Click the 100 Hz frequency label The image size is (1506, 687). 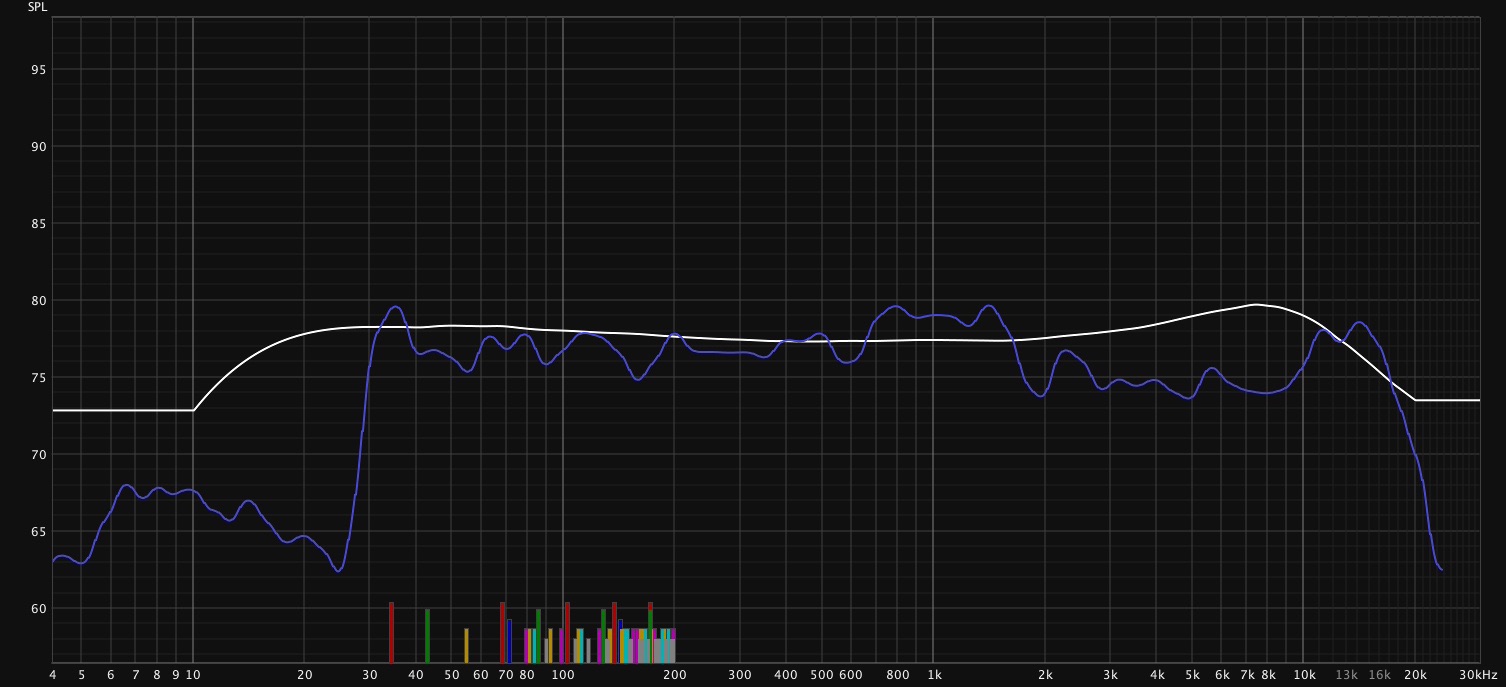click(x=563, y=675)
